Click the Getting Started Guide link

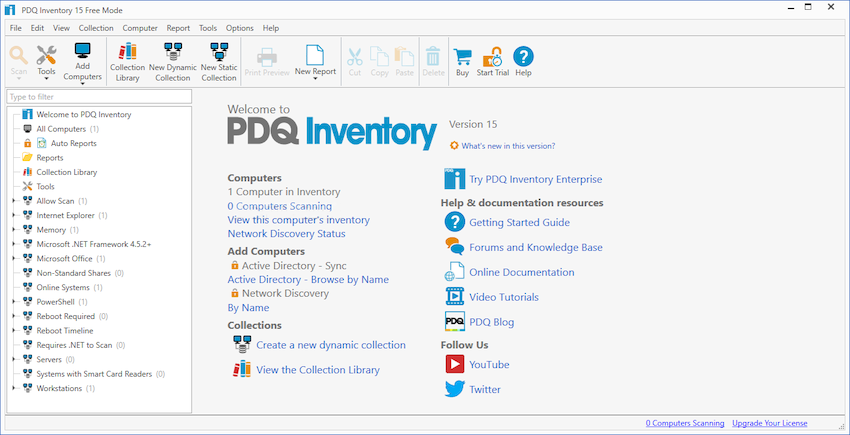519,222
